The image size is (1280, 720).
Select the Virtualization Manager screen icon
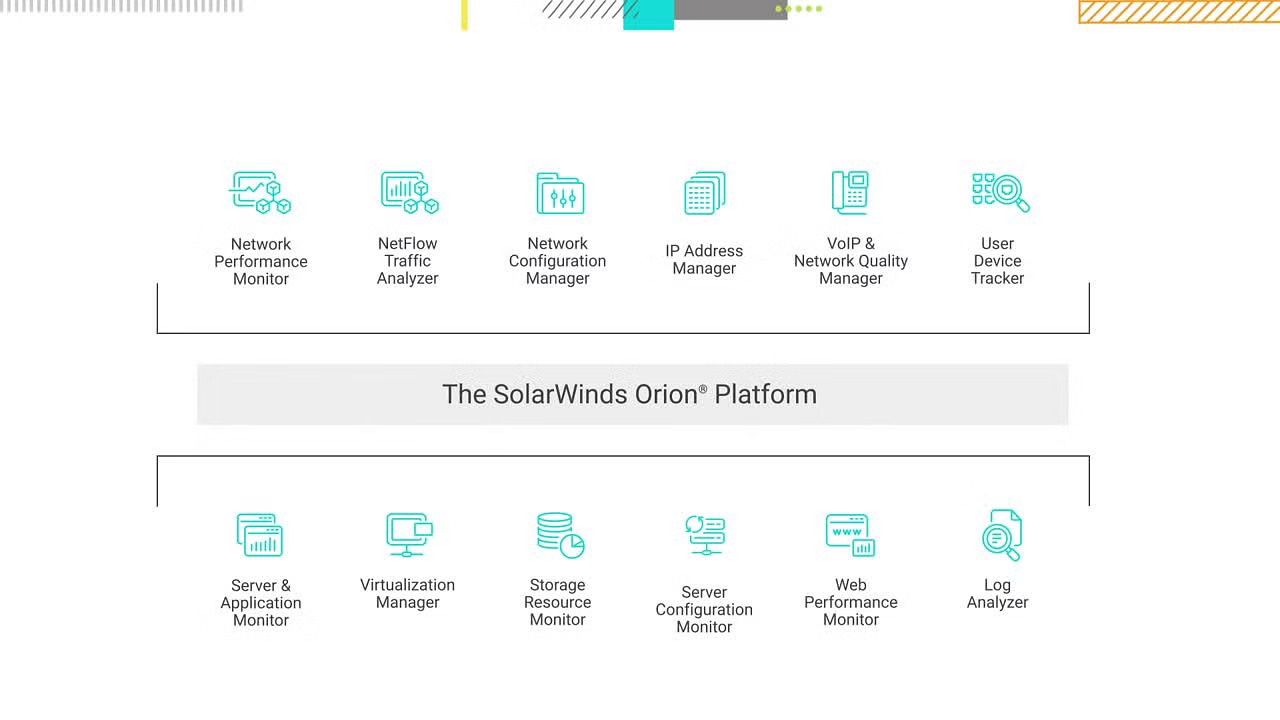point(408,535)
